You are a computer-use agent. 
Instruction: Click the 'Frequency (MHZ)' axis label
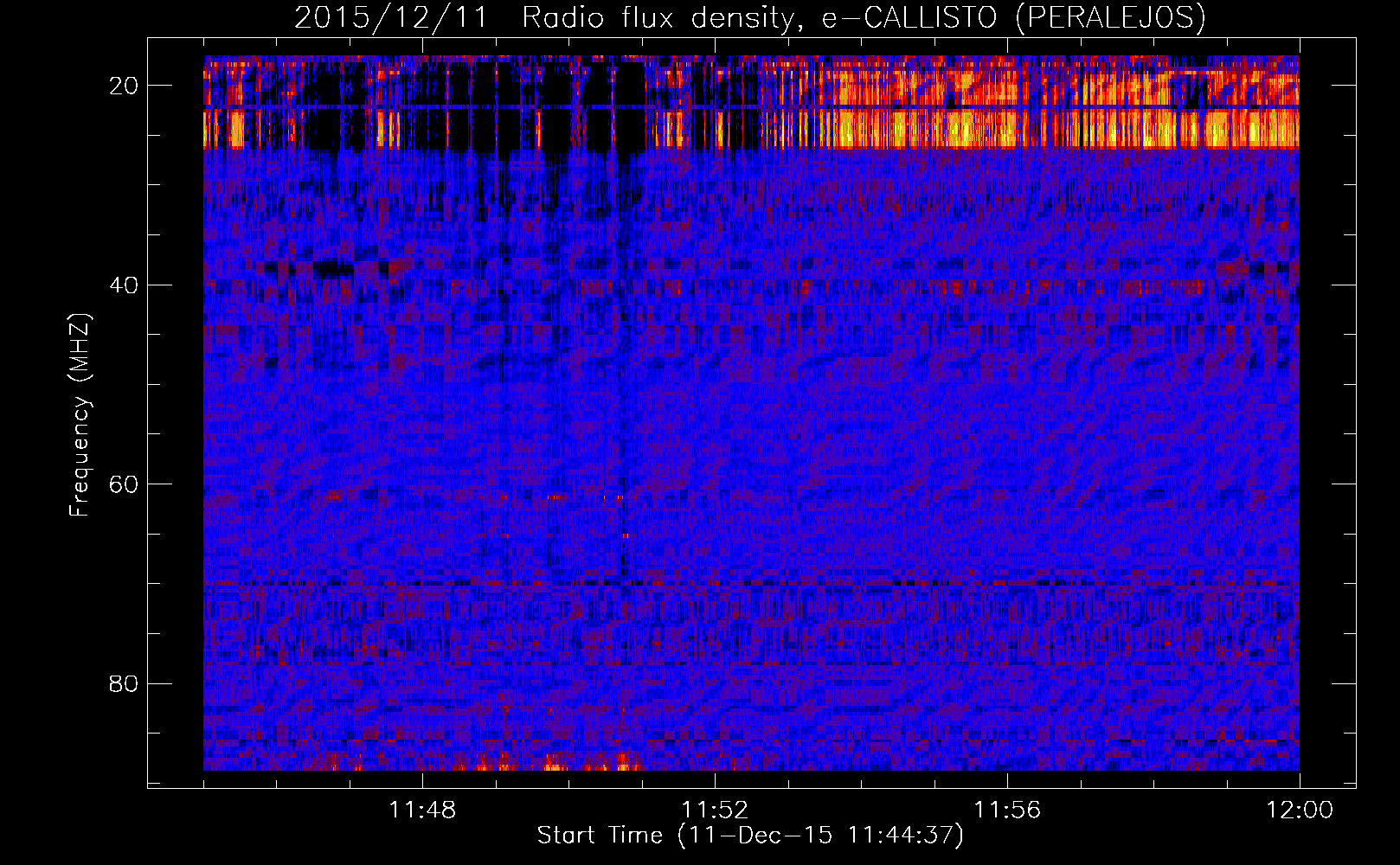click(80, 415)
